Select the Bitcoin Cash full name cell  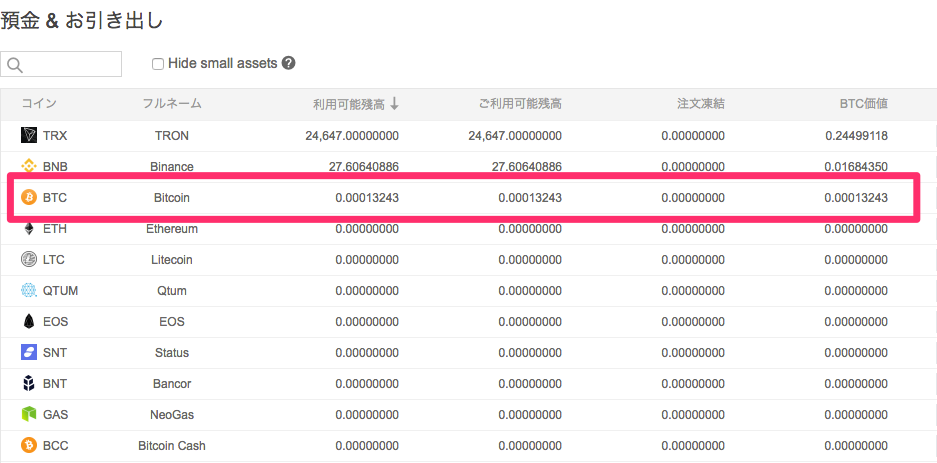tap(172, 446)
